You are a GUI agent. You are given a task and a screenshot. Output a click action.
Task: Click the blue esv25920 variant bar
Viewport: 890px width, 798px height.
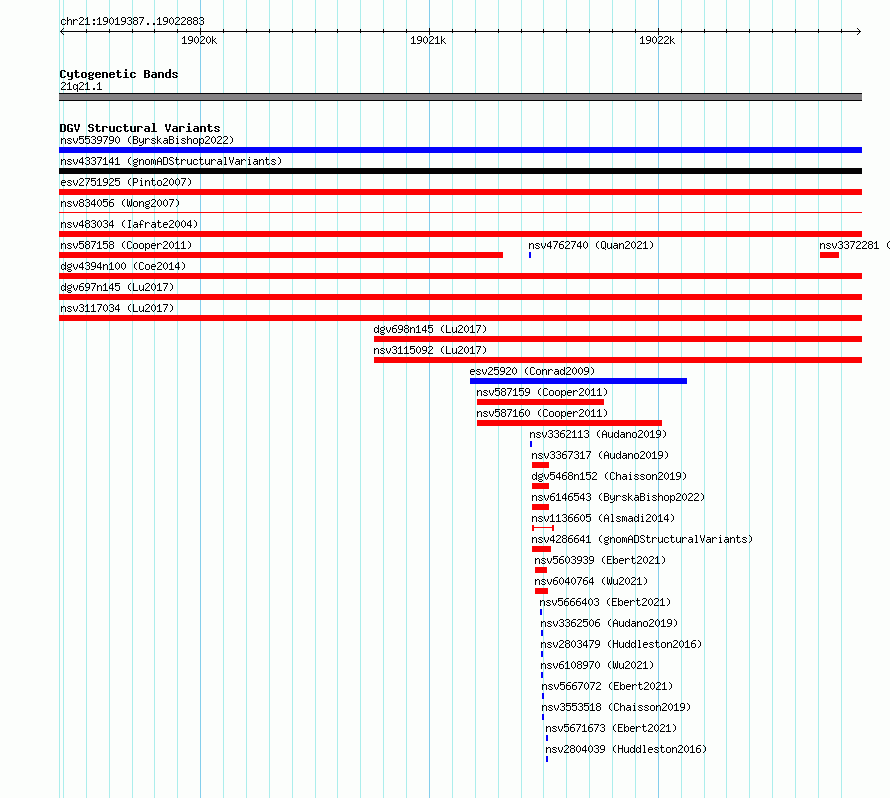click(x=578, y=381)
